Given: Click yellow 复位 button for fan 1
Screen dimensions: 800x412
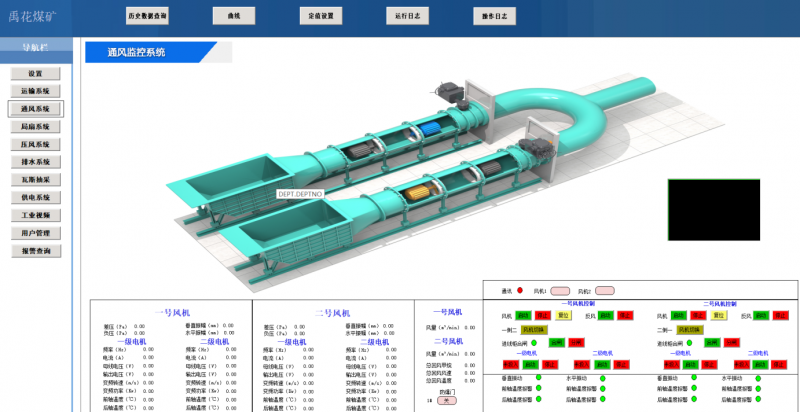Looking at the screenshot, I should 563,315.
